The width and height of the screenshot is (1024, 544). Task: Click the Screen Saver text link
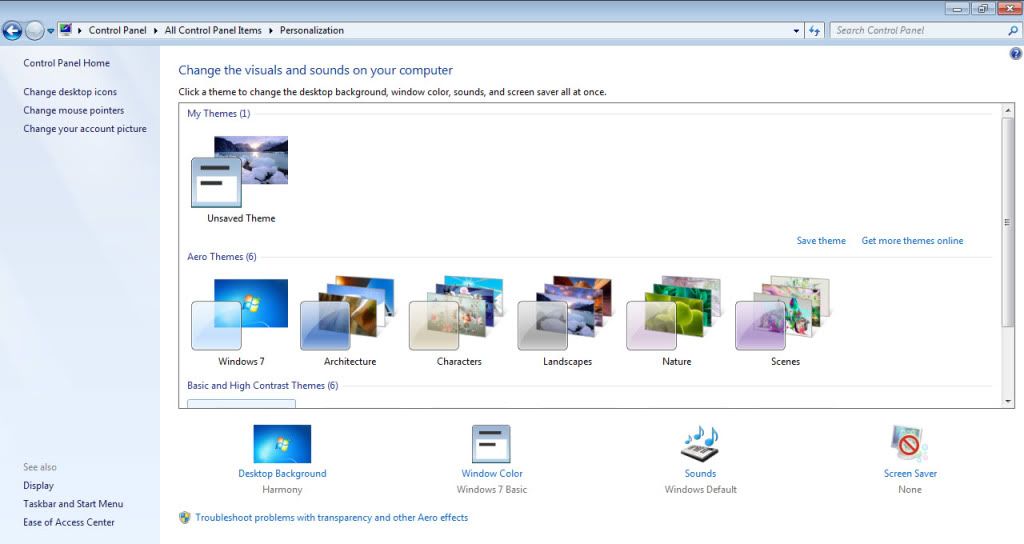(x=910, y=473)
